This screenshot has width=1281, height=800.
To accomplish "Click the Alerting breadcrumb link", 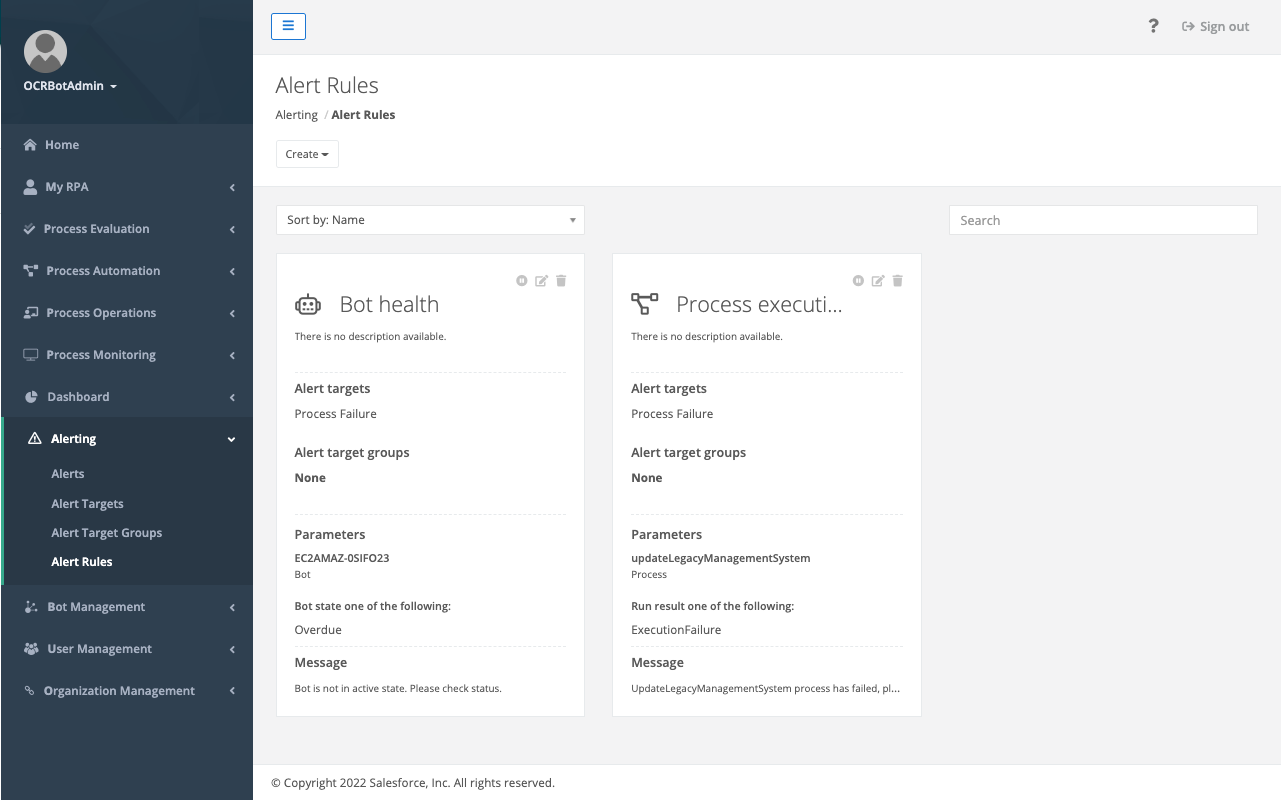I will [x=296, y=114].
